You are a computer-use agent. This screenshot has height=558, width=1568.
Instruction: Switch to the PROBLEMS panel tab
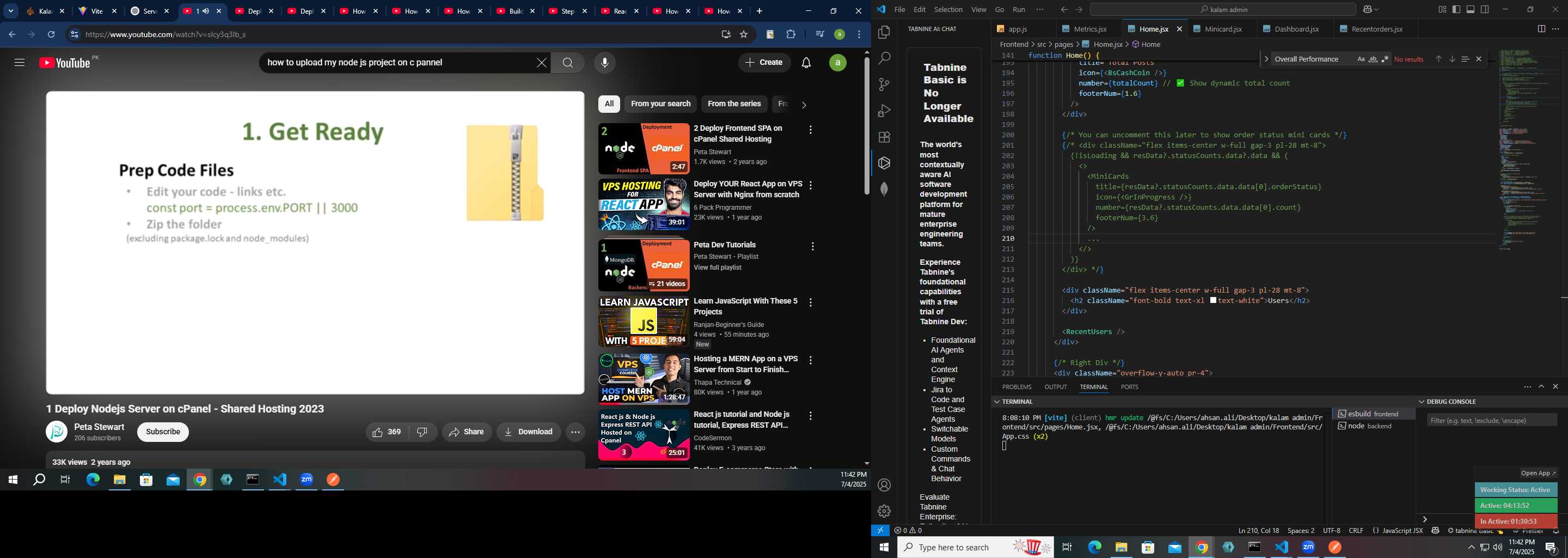pos(1016,387)
